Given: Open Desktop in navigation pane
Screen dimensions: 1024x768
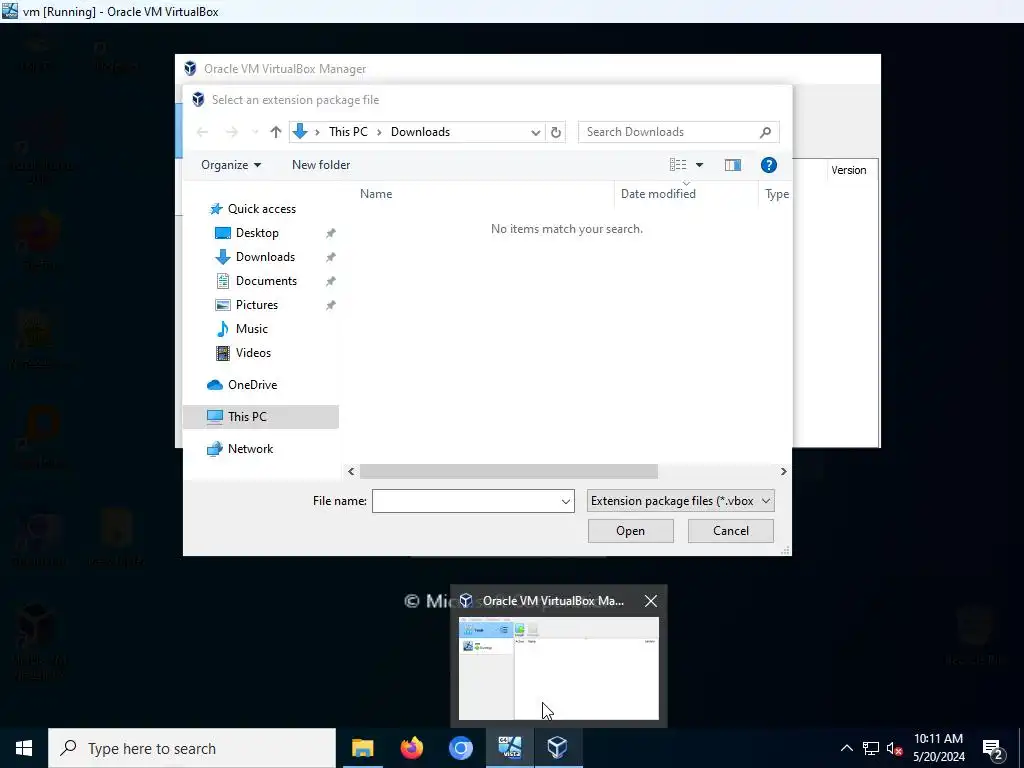Looking at the screenshot, I should 257,233.
